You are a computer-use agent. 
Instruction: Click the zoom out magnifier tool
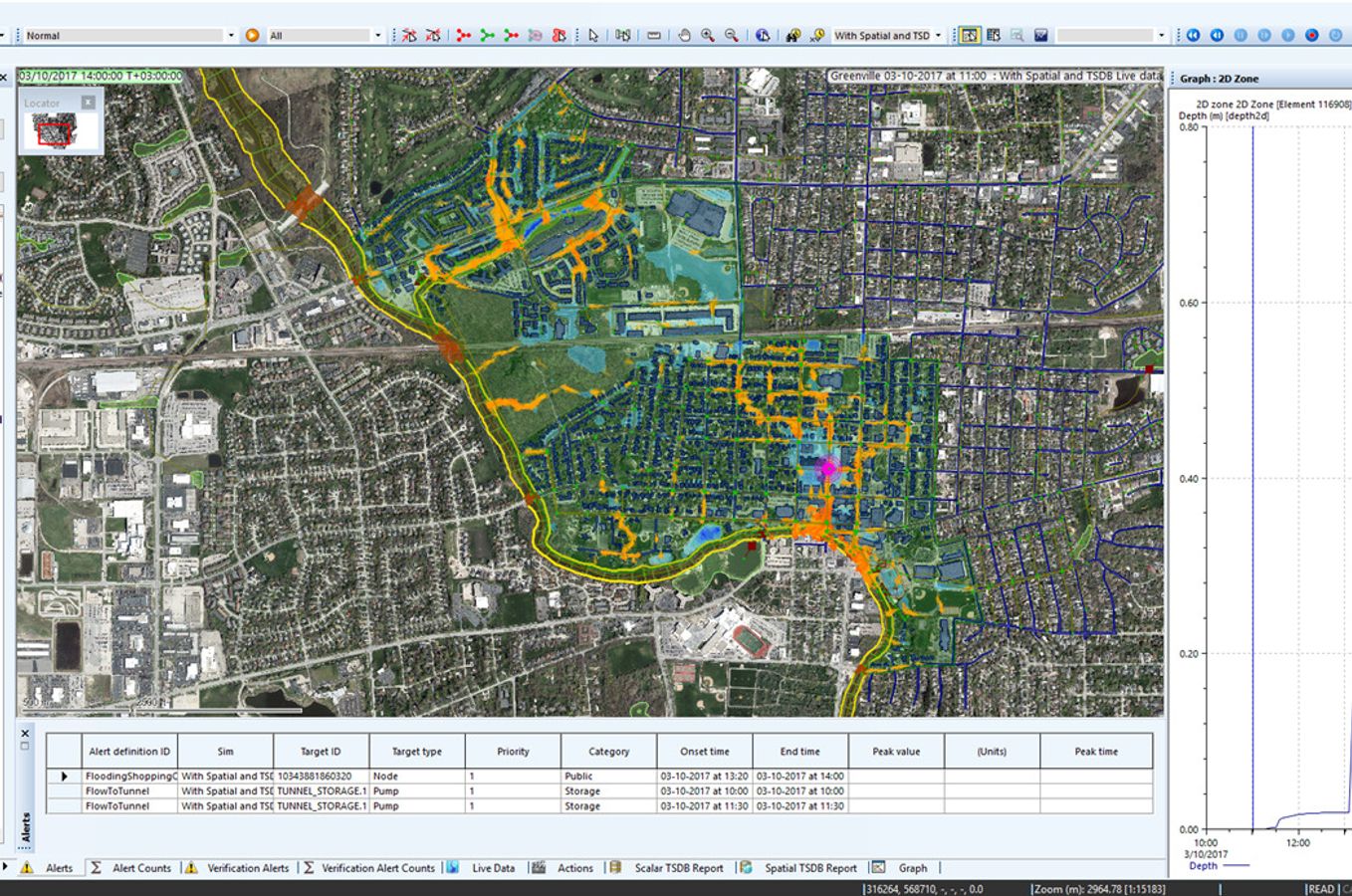click(732, 35)
